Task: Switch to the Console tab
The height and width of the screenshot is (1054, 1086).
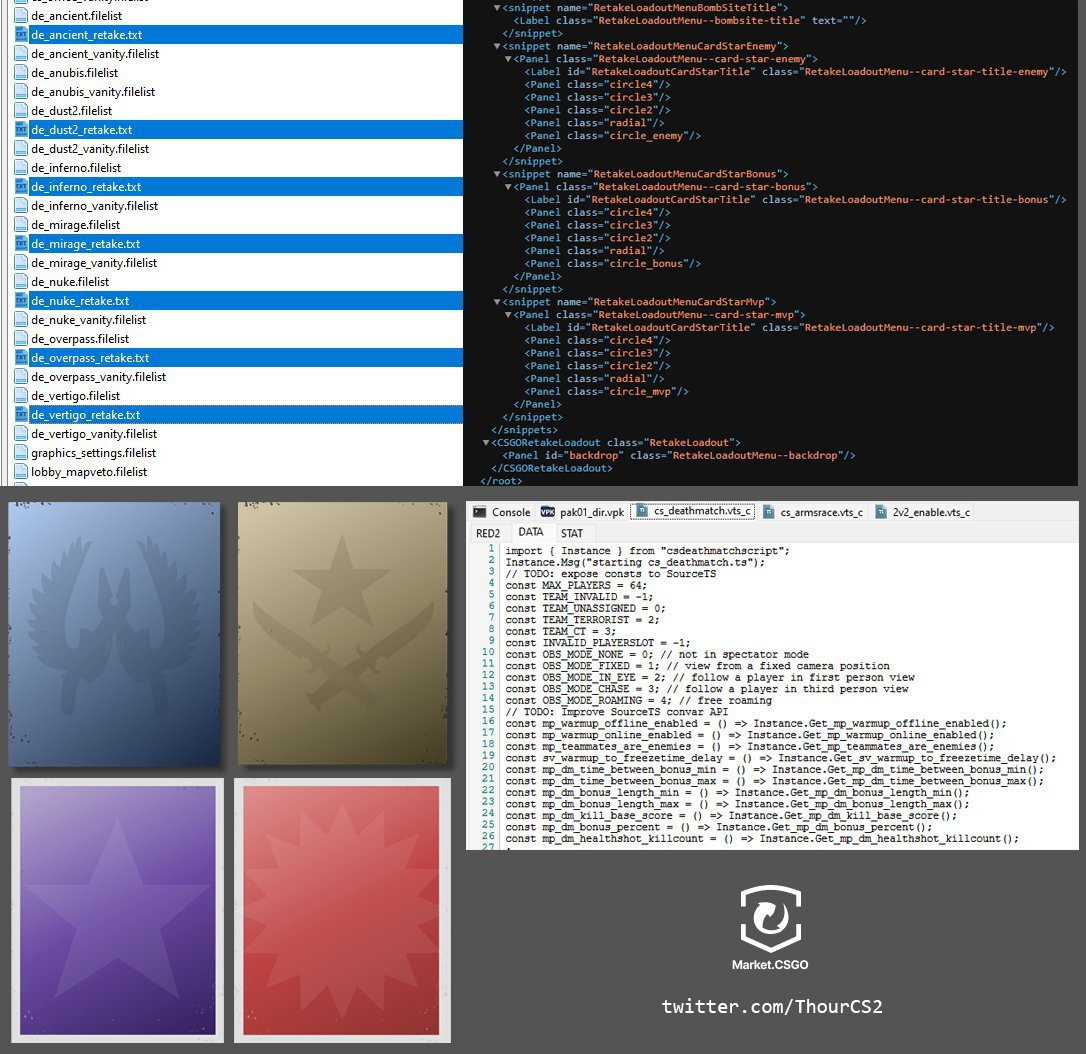Action: click(x=502, y=512)
